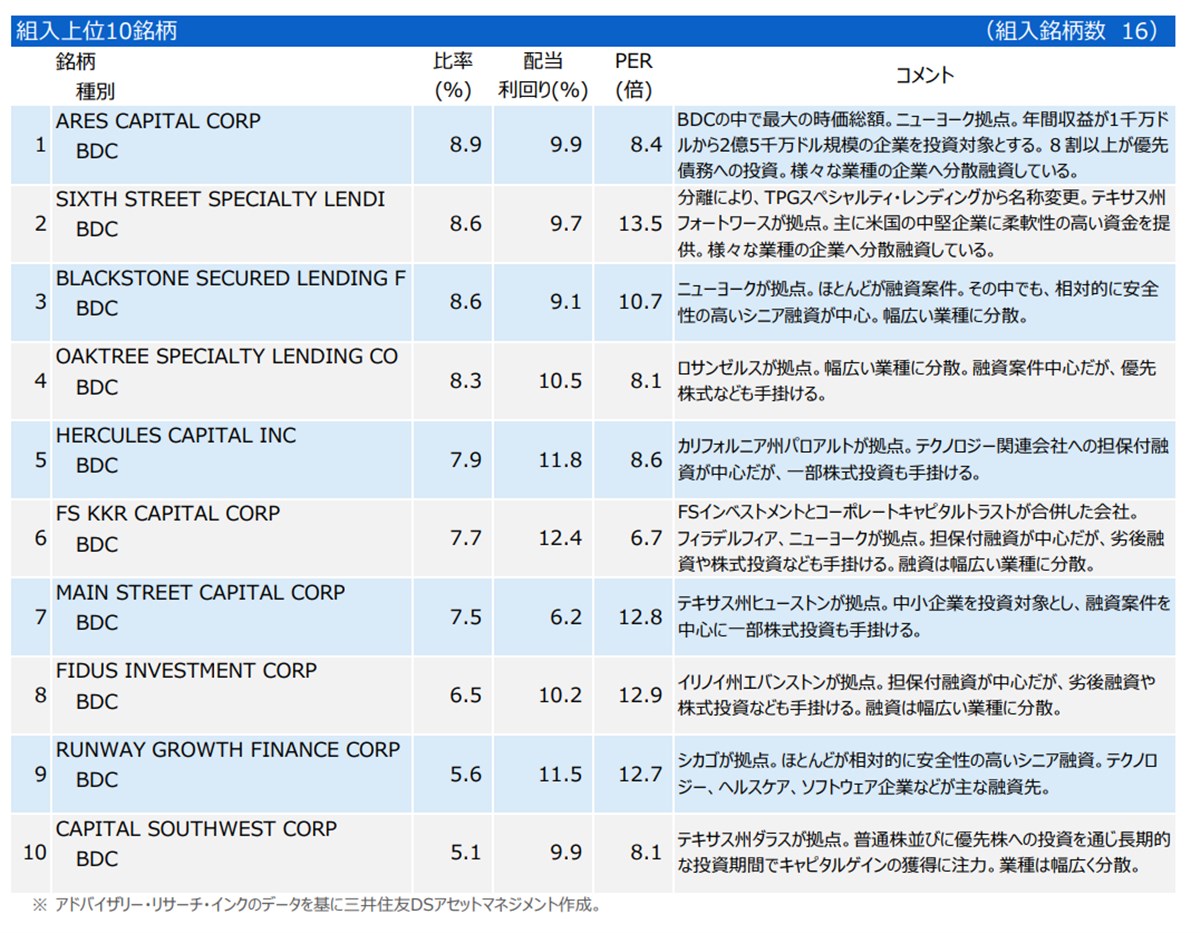This screenshot has width=1200, height=933.
Task: Click dividend yield 10.2 for Fidus
Action: click(560, 695)
